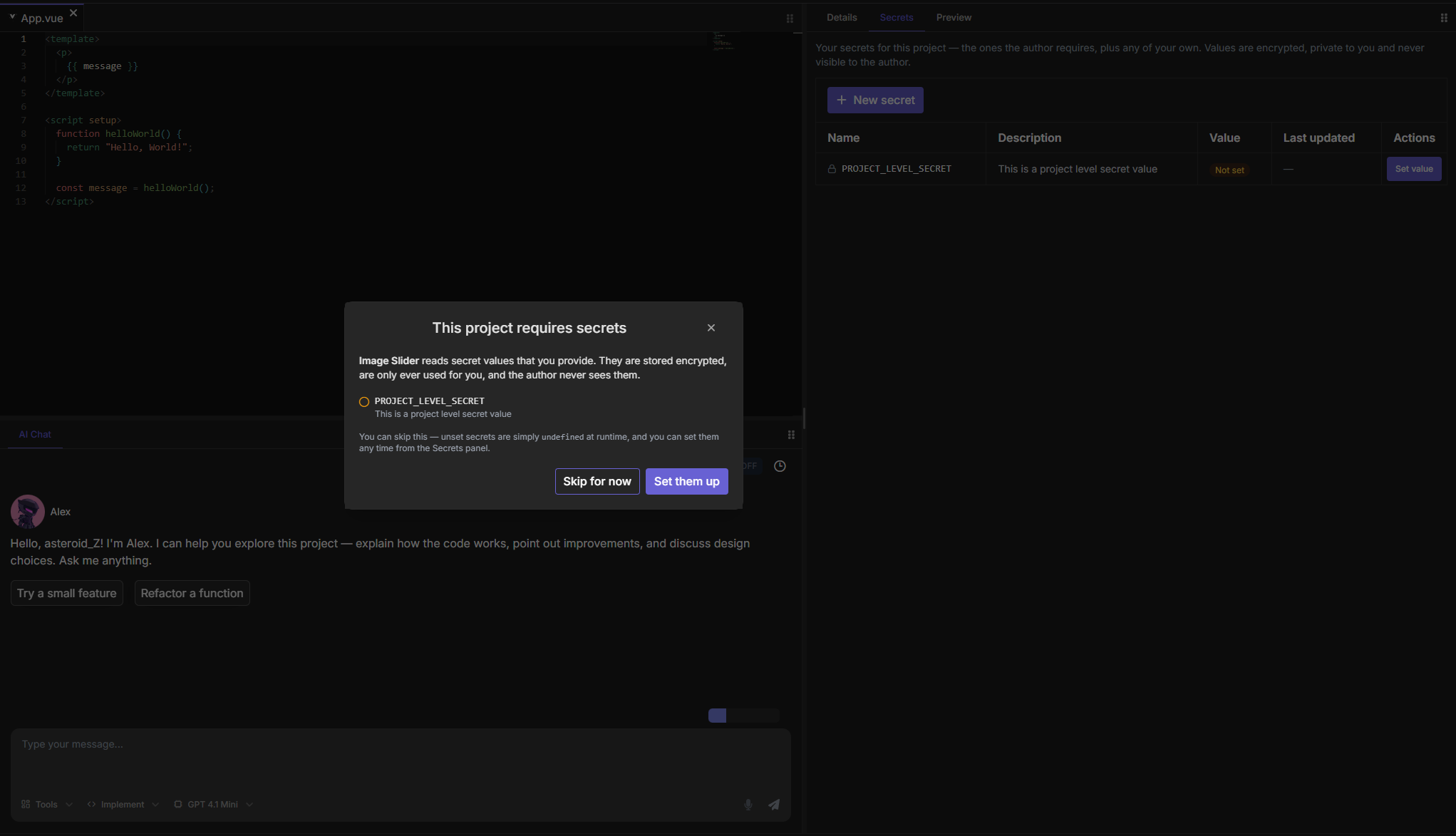1456x836 pixels.
Task: Click the Alex name label in chat
Action: click(61, 512)
